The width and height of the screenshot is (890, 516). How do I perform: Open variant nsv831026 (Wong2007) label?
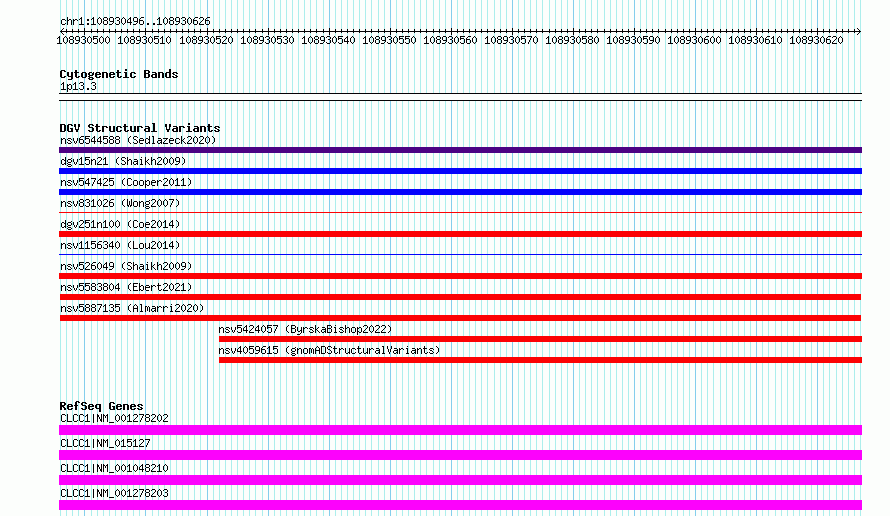click(x=120, y=203)
